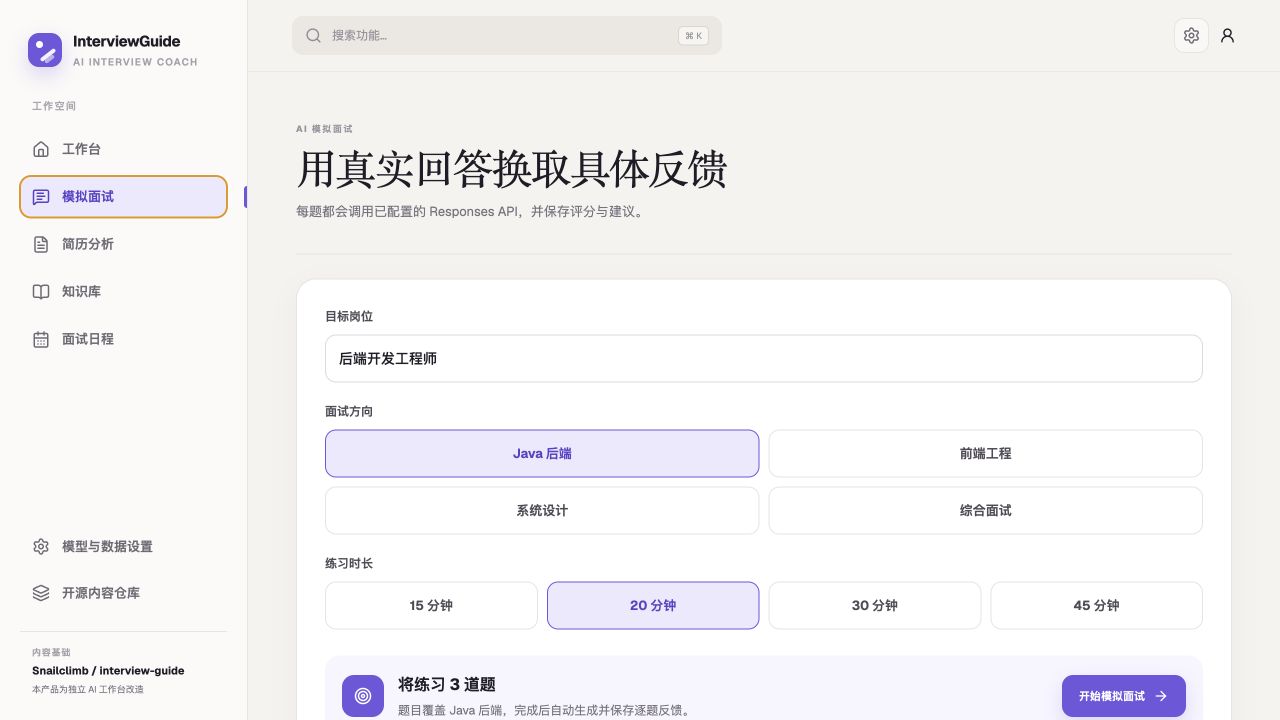The width and height of the screenshot is (1280, 720).
Task: Focus the 目标岗位 input field
Action: point(764,358)
